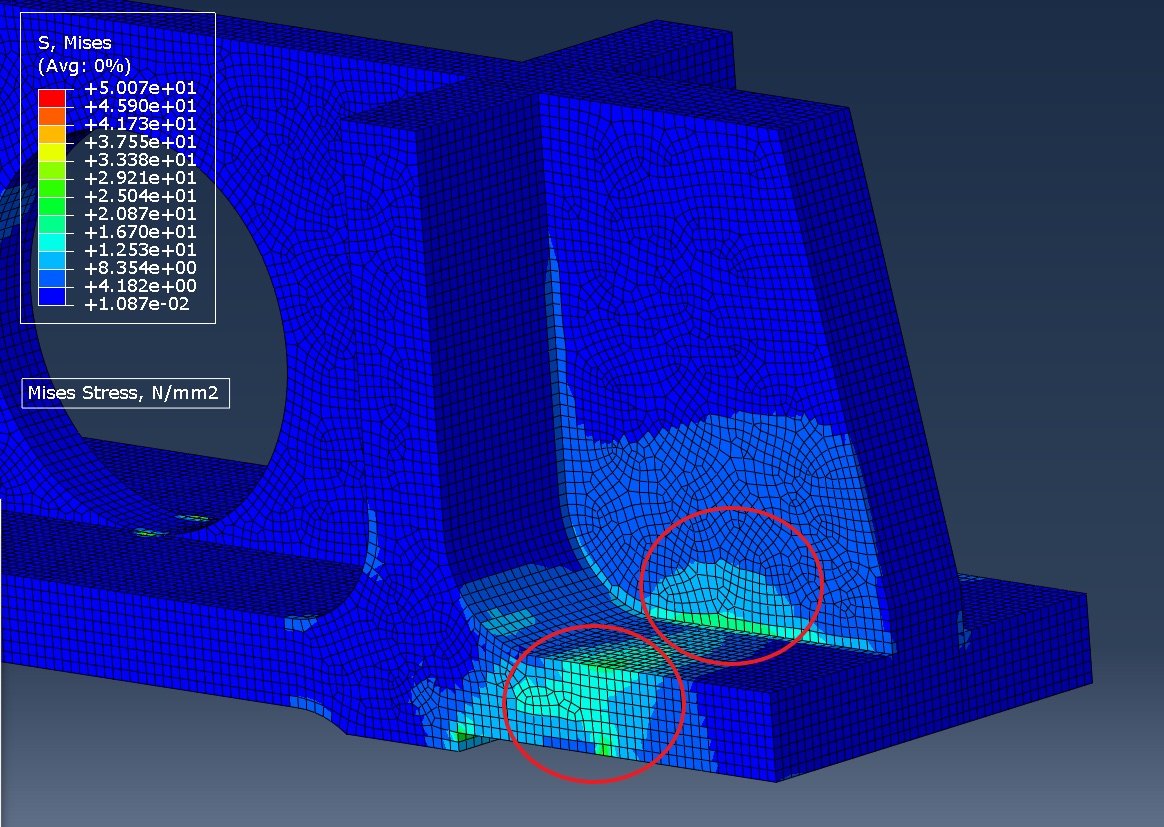
Task: Select the orange legend color band
Action: (x=52, y=115)
